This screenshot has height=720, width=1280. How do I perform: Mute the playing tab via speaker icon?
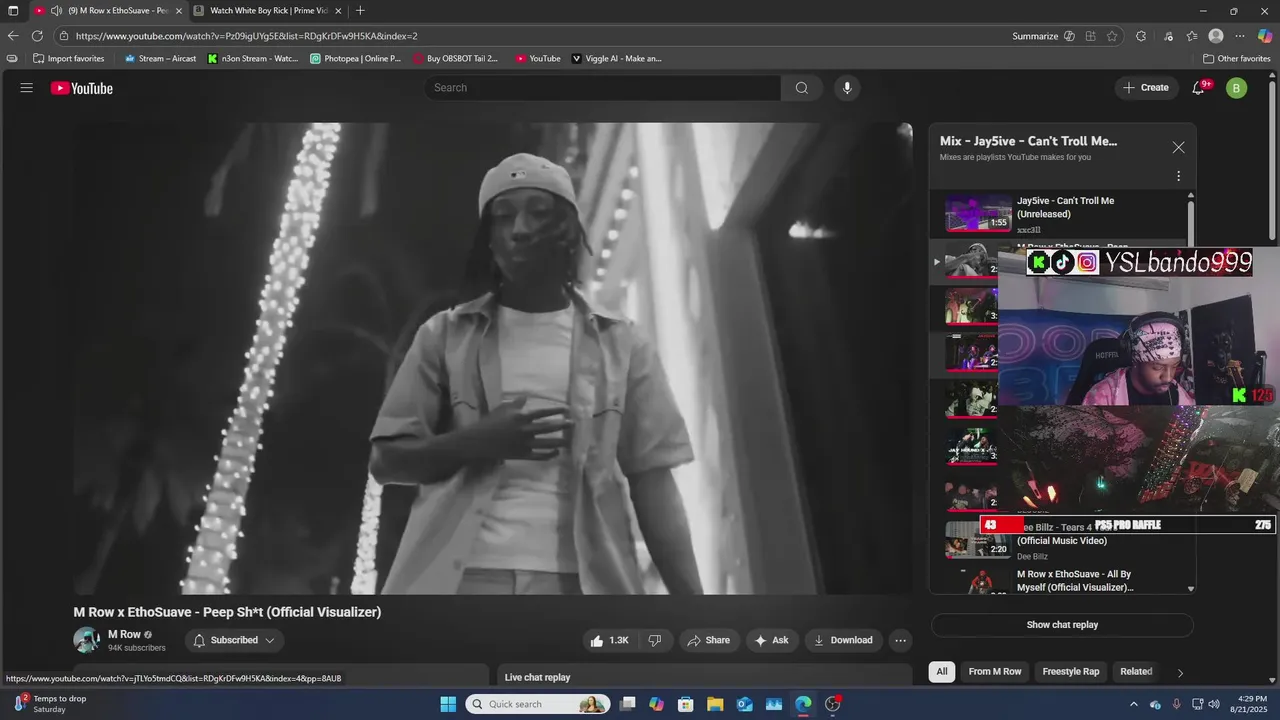tap(56, 11)
